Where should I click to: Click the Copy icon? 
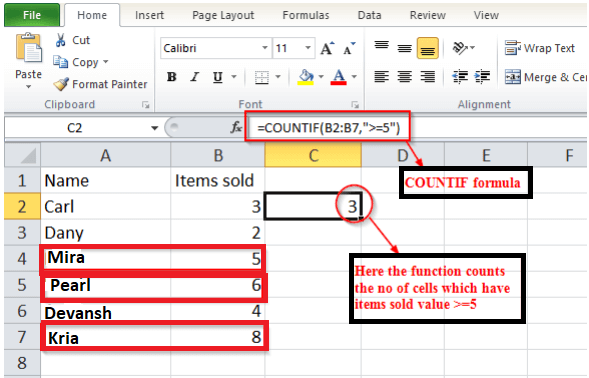pyautogui.click(x=60, y=62)
